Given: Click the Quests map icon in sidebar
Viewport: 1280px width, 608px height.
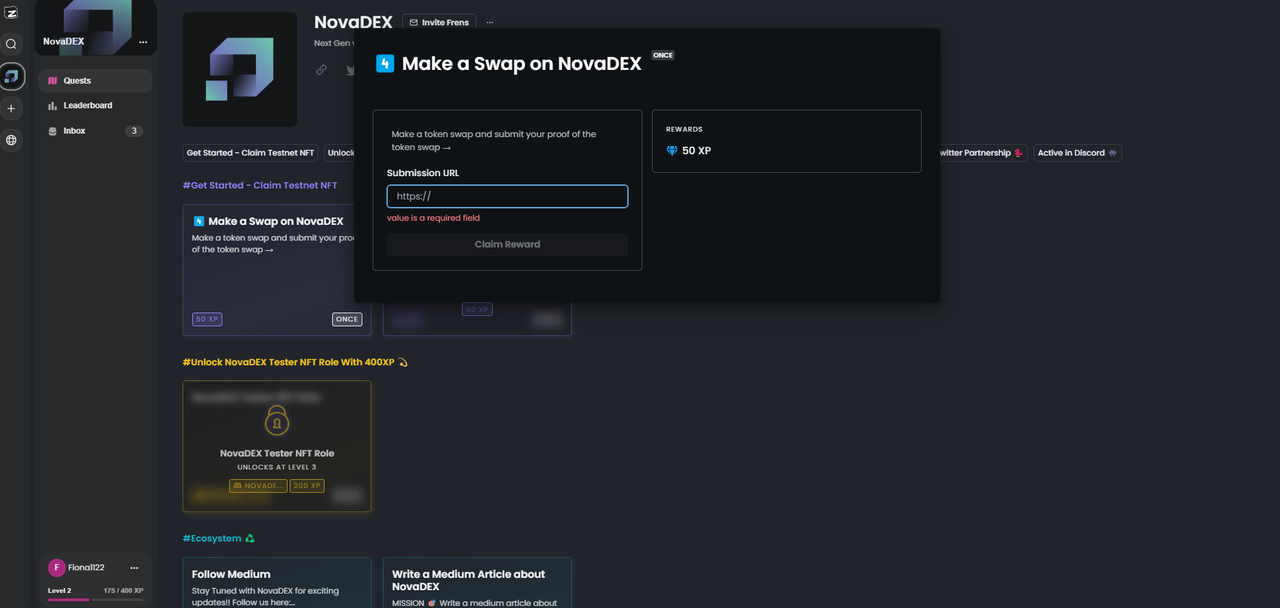Looking at the screenshot, I should 53,81.
